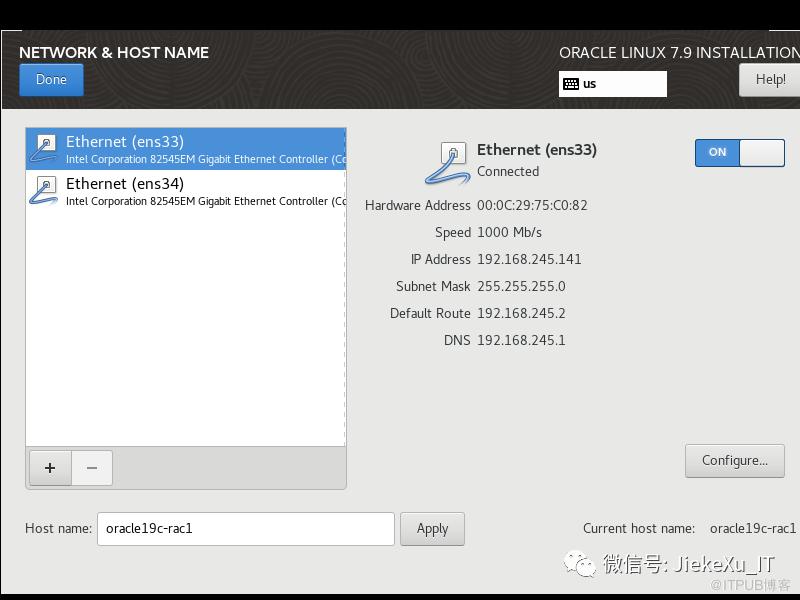Viewport: 800px width, 600px height.
Task: Click the keyboard icon beside us layout
Action: coord(571,84)
